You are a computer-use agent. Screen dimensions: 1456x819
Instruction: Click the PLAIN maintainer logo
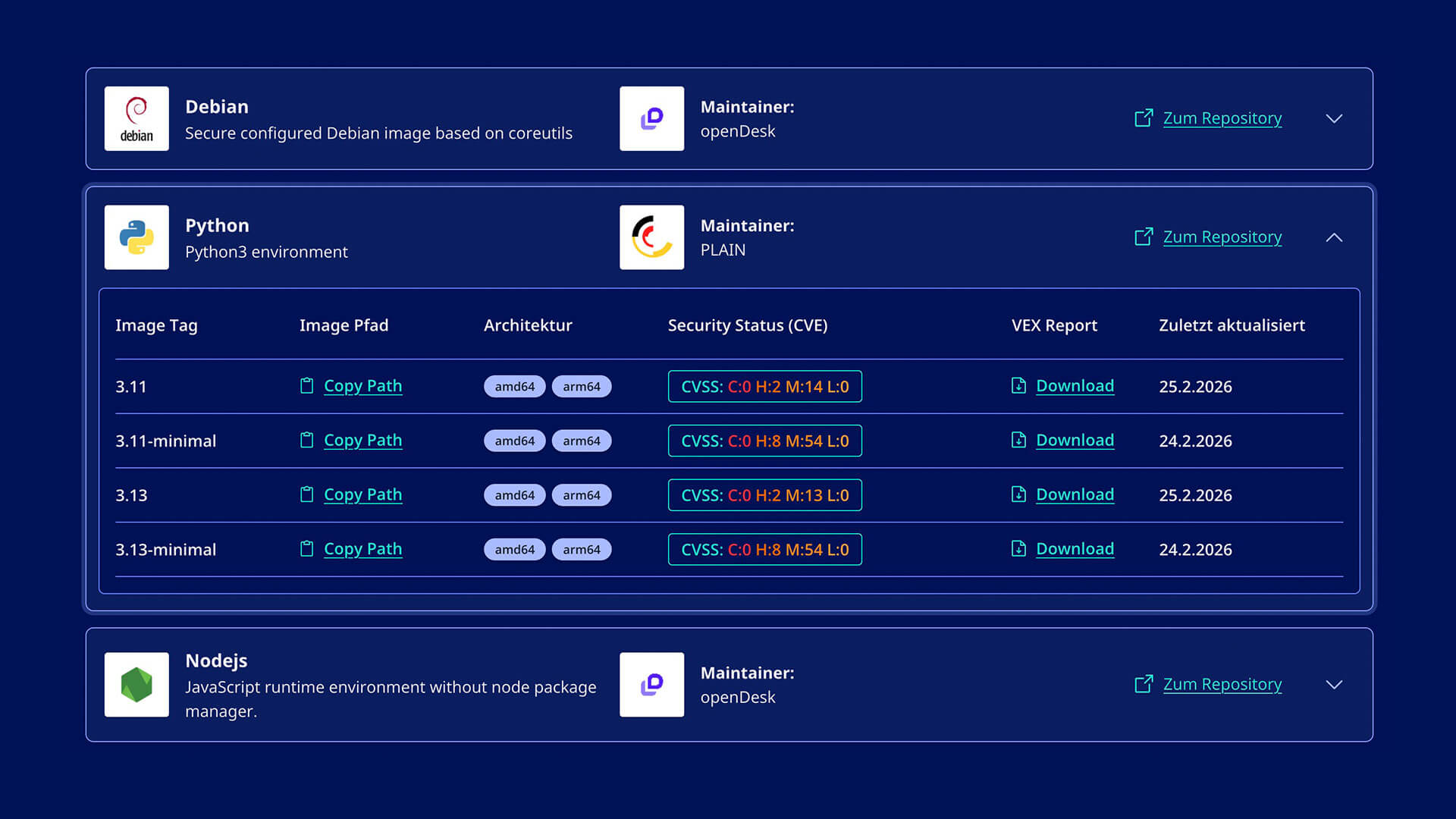pos(651,237)
